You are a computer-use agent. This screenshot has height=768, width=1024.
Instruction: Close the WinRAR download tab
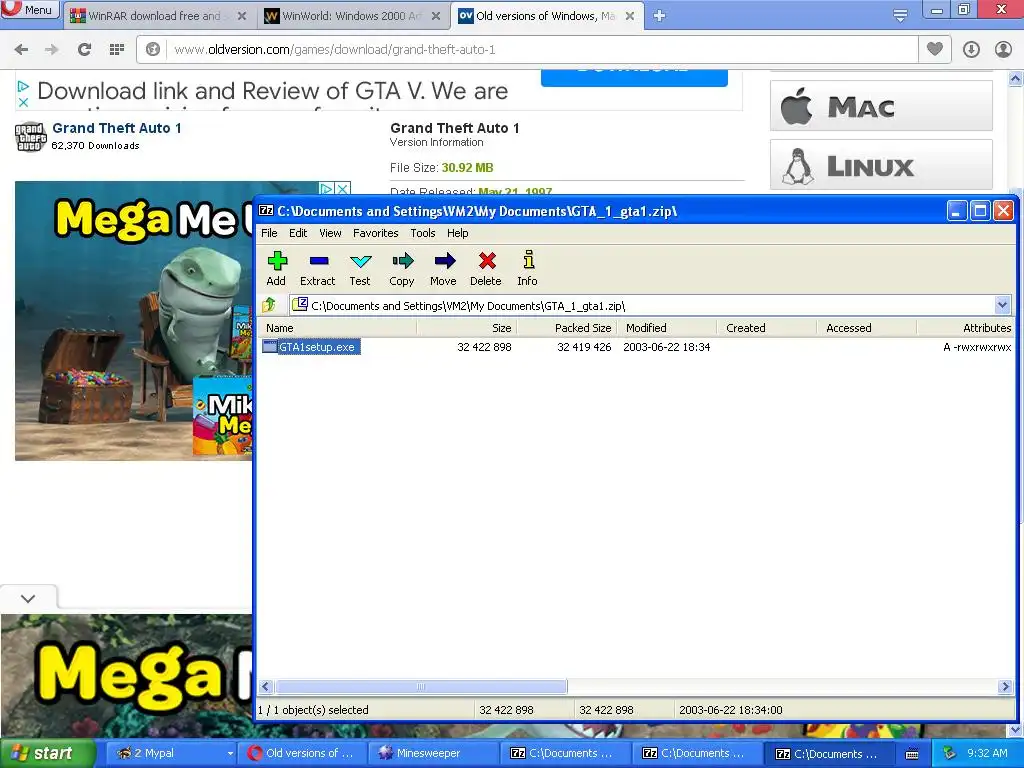[242, 16]
